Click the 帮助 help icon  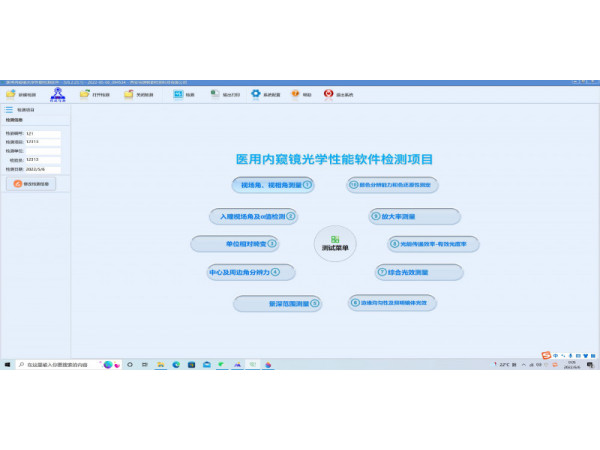[x=295, y=95]
